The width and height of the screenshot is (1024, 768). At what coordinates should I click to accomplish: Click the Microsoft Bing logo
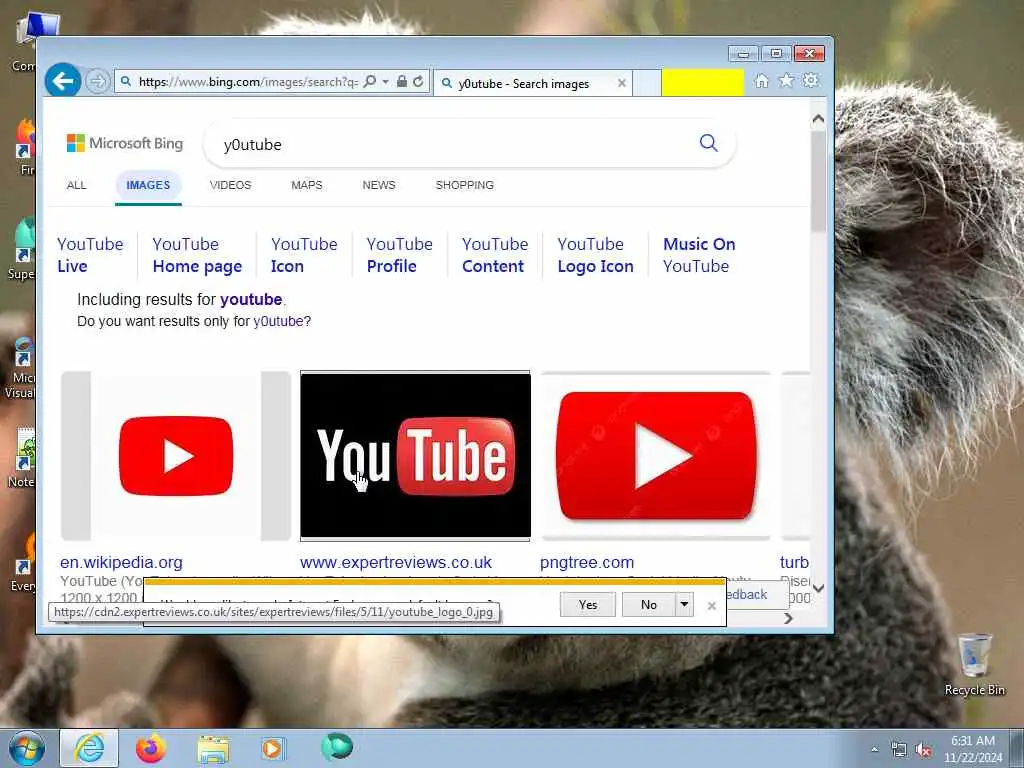125,143
